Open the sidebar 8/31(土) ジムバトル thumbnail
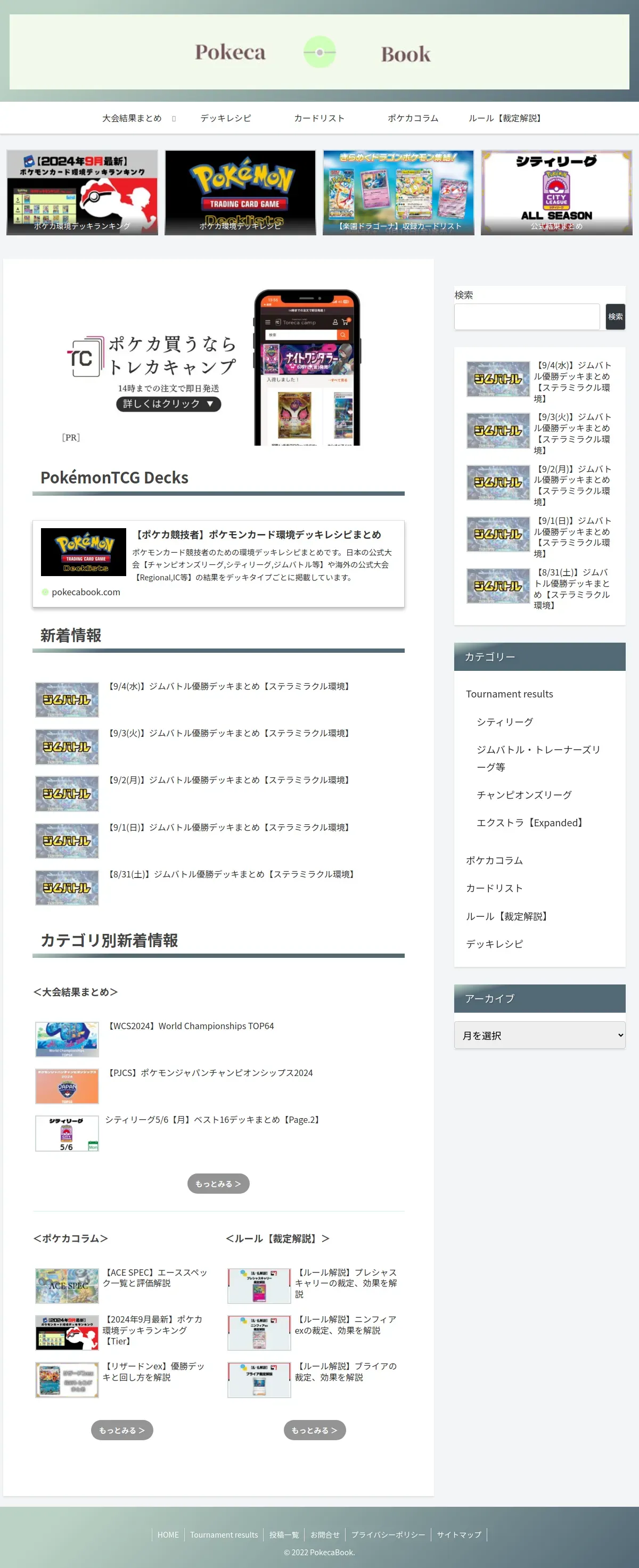Screen dimensions: 639x1568 tap(498, 586)
